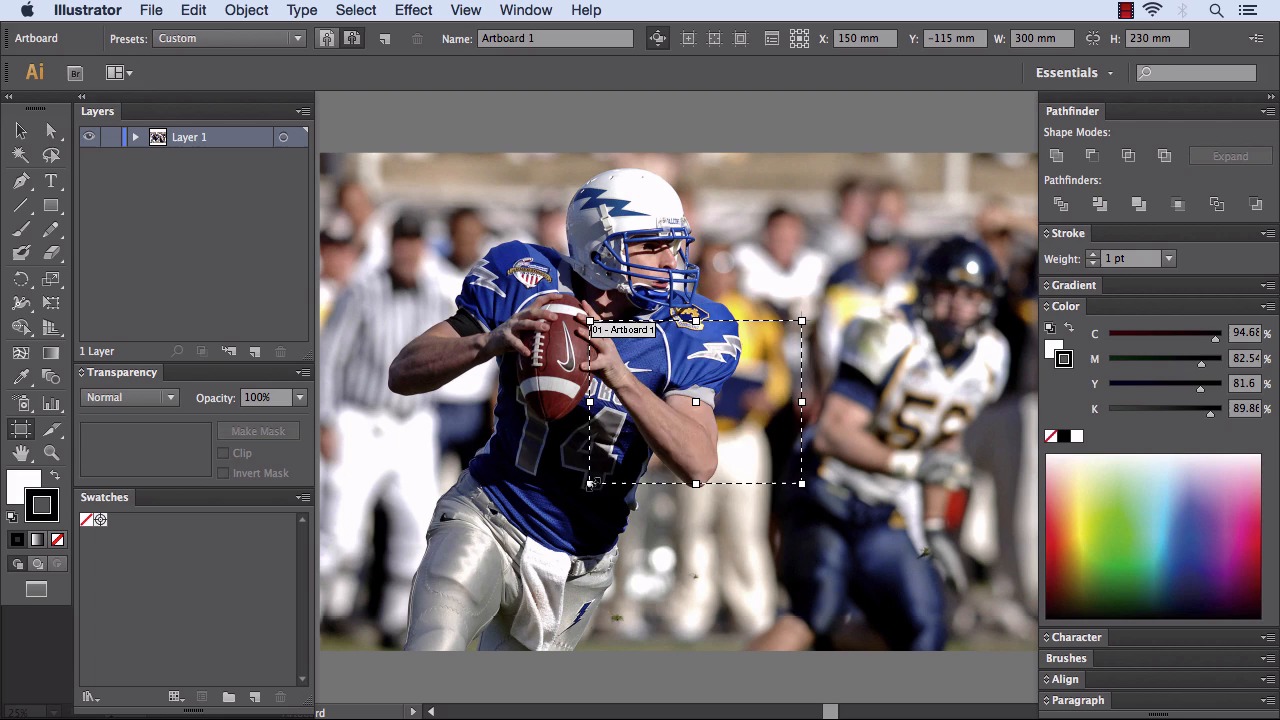
Task: Pick the Eyedropper tool
Action: [x=21, y=378]
